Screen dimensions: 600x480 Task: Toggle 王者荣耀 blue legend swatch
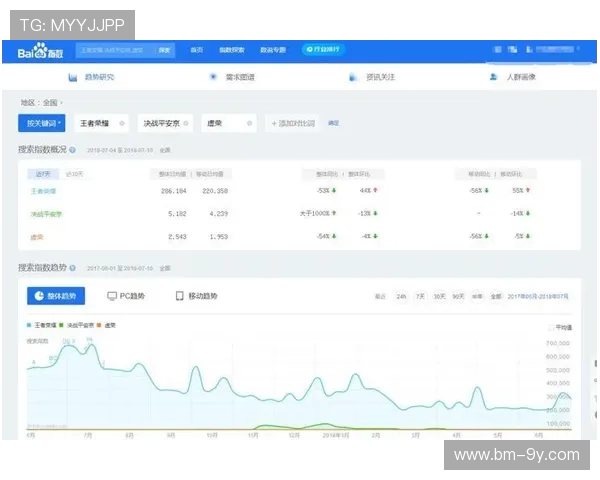coord(29,325)
